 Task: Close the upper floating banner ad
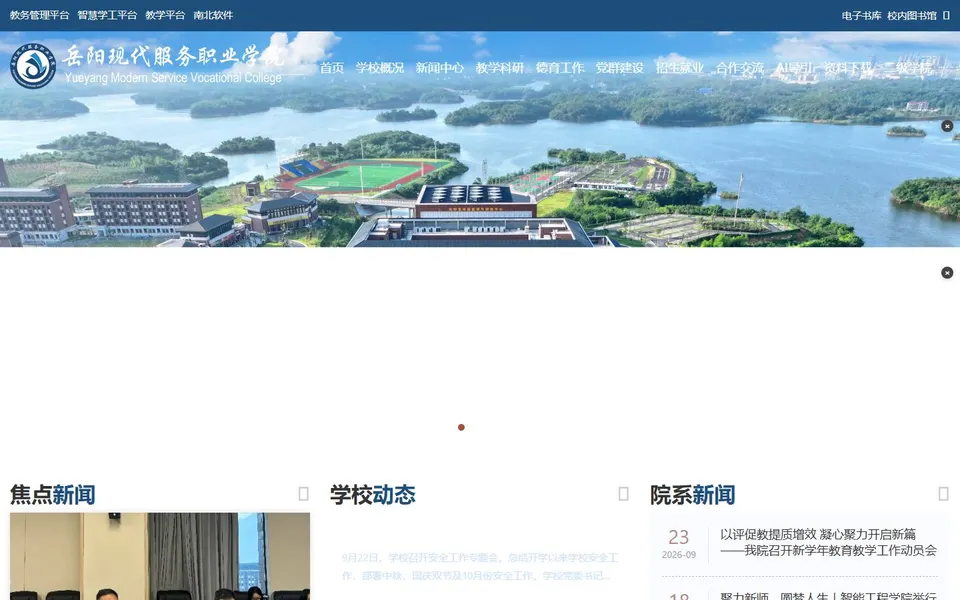947,126
